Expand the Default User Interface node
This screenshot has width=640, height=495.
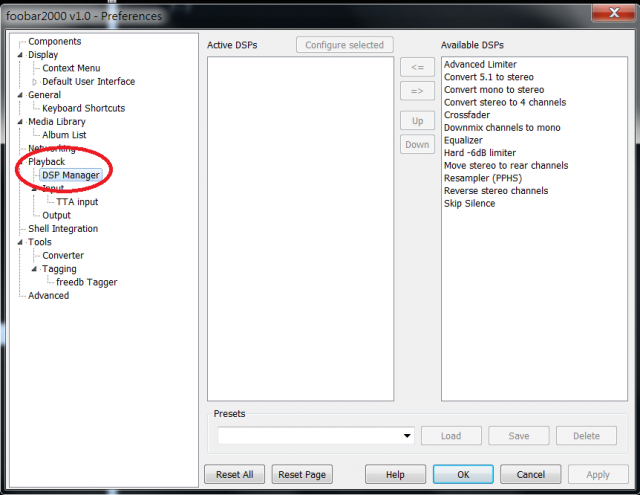pos(34,82)
